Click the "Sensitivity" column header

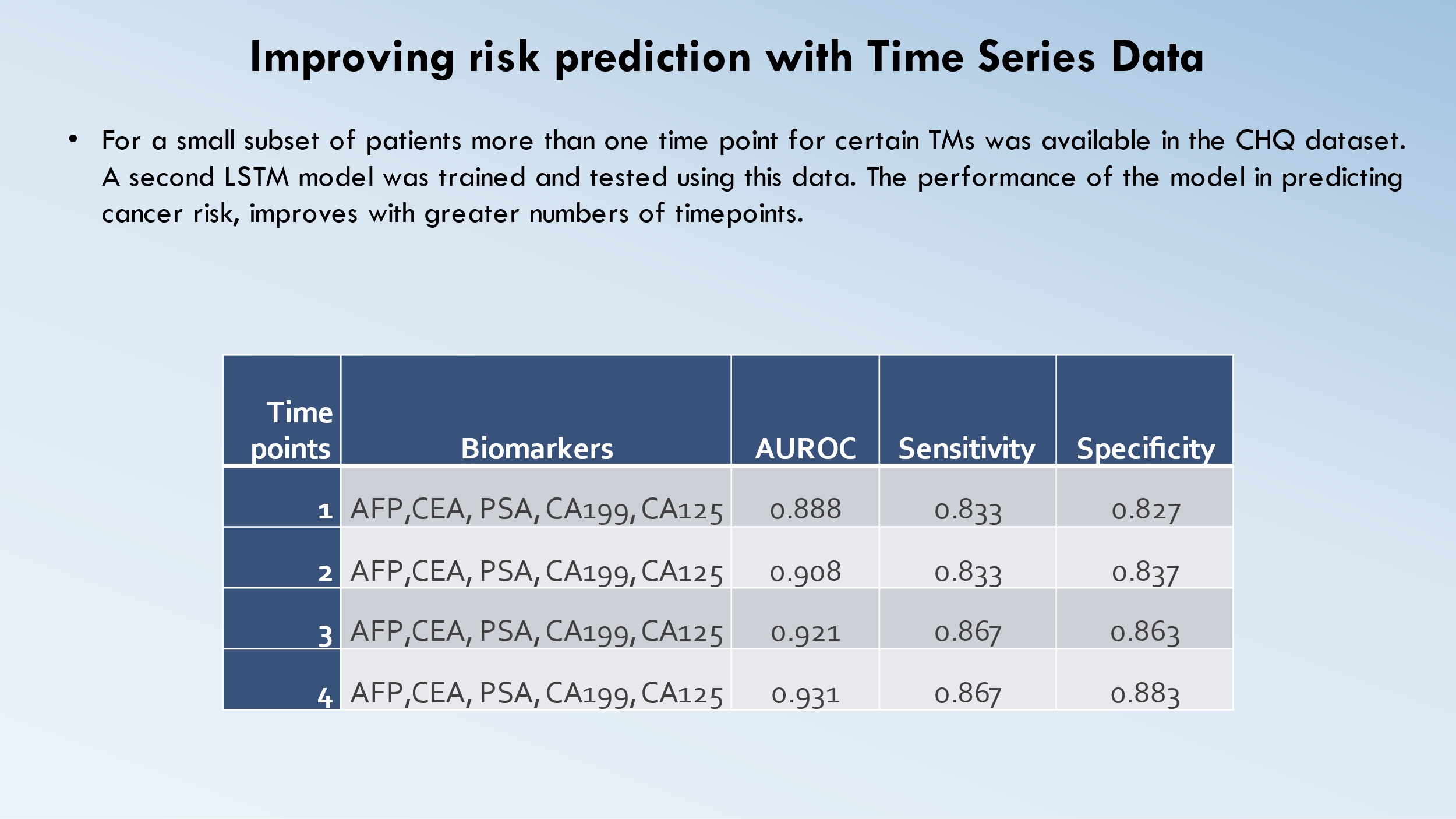(x=967, y=449)
